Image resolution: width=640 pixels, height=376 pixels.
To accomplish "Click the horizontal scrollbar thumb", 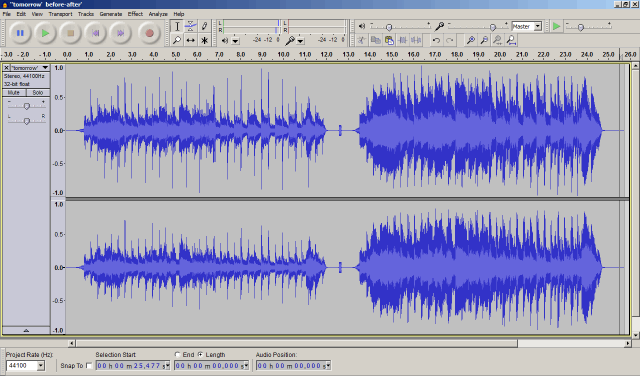I will [297, 343].
